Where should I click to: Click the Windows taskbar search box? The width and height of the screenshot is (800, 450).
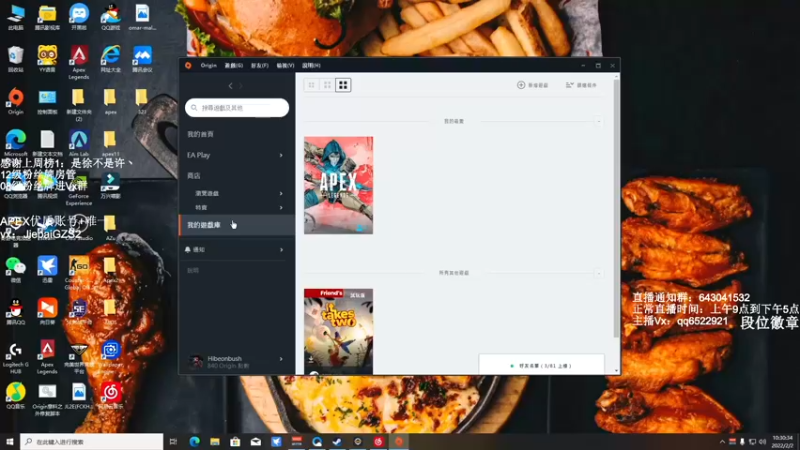pyautogui.click(x=92, y=441)
